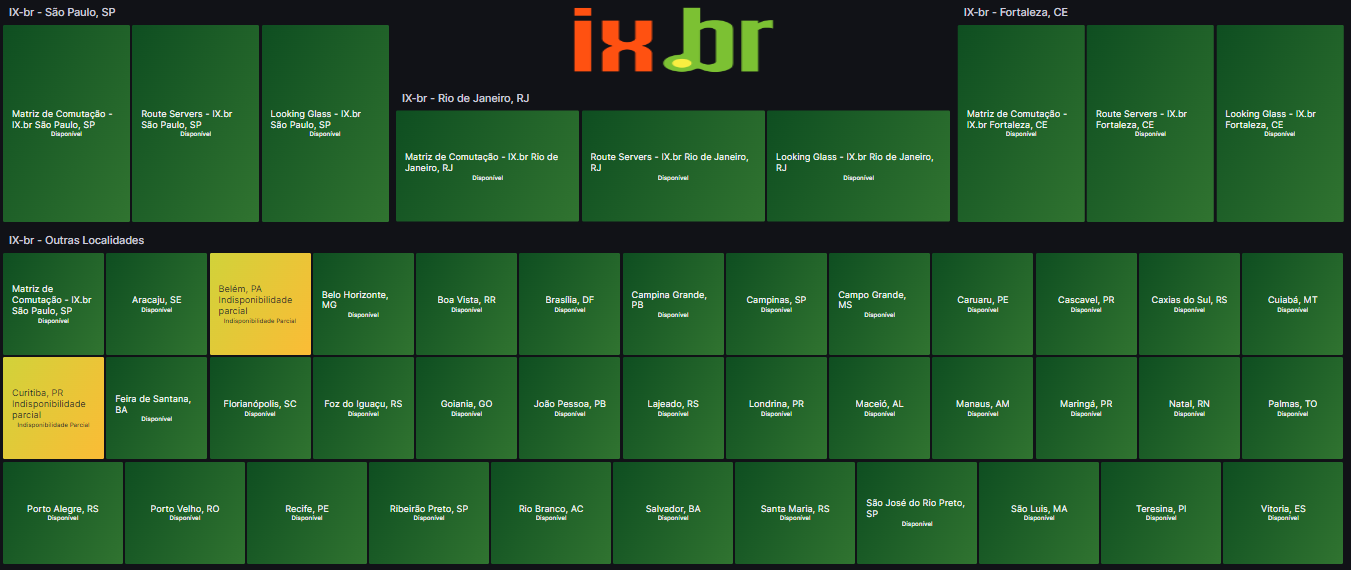Open the Caruaru, PE status tile
The image size is (1351, 570).
point(983,304)
